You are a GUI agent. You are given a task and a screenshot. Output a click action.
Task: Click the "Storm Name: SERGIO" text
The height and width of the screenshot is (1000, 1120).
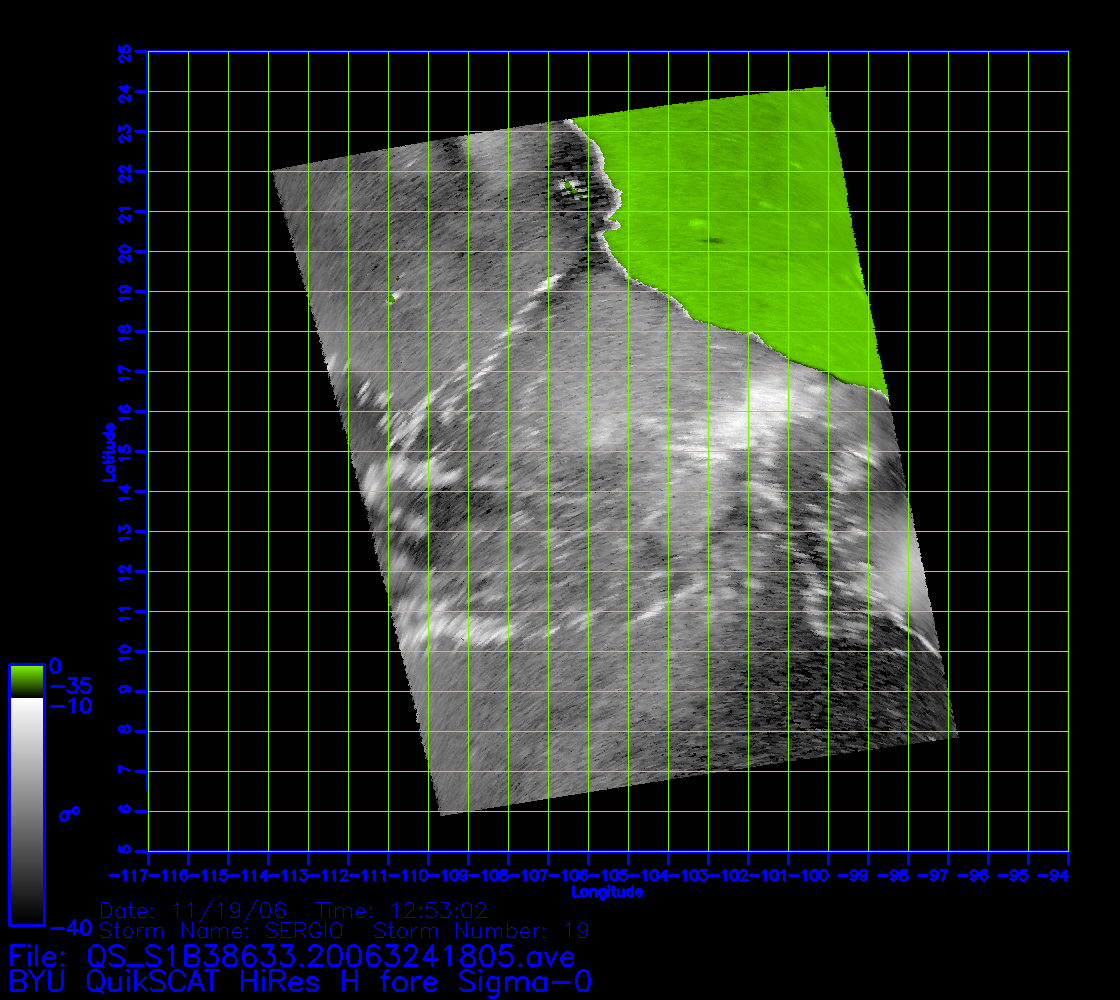coord(211,931)
